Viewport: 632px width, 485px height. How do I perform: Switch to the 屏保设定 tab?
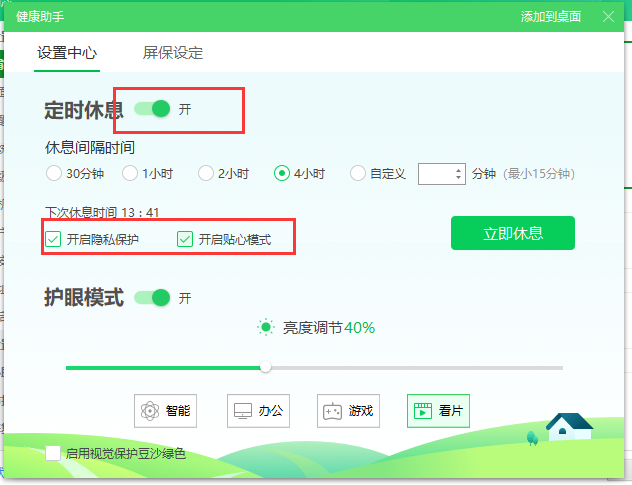click(x=173, y=53)
